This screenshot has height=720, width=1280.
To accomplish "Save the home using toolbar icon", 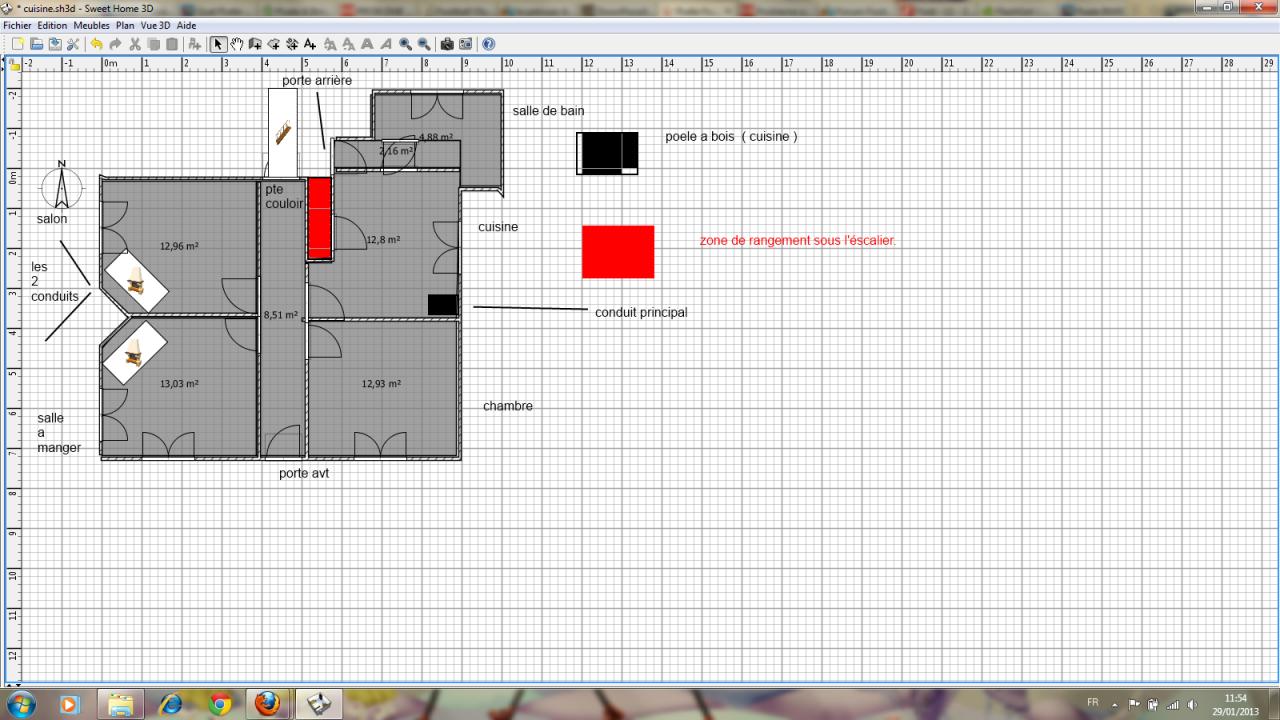I will tap(55, 44).
